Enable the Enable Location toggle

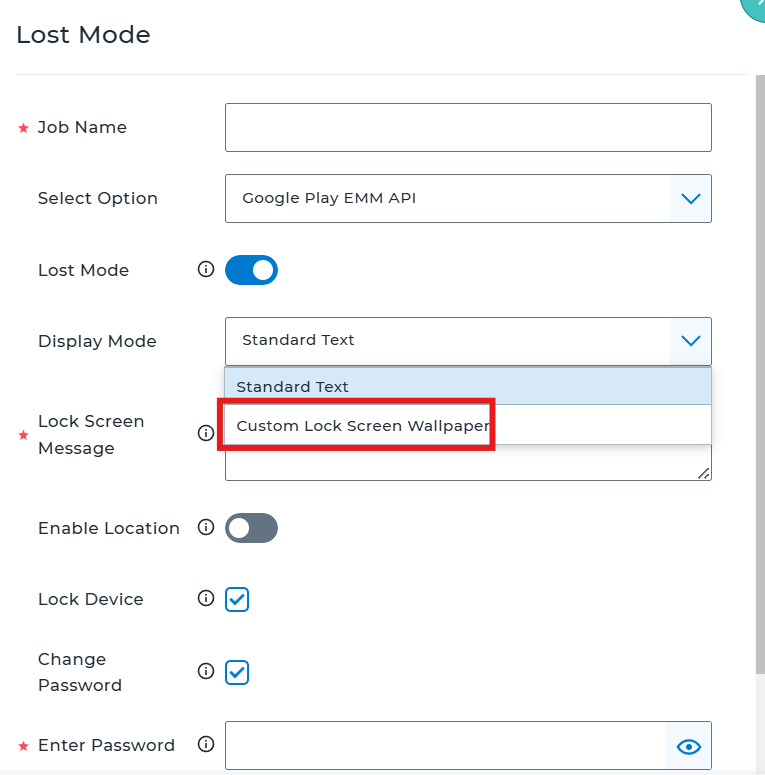252,528
